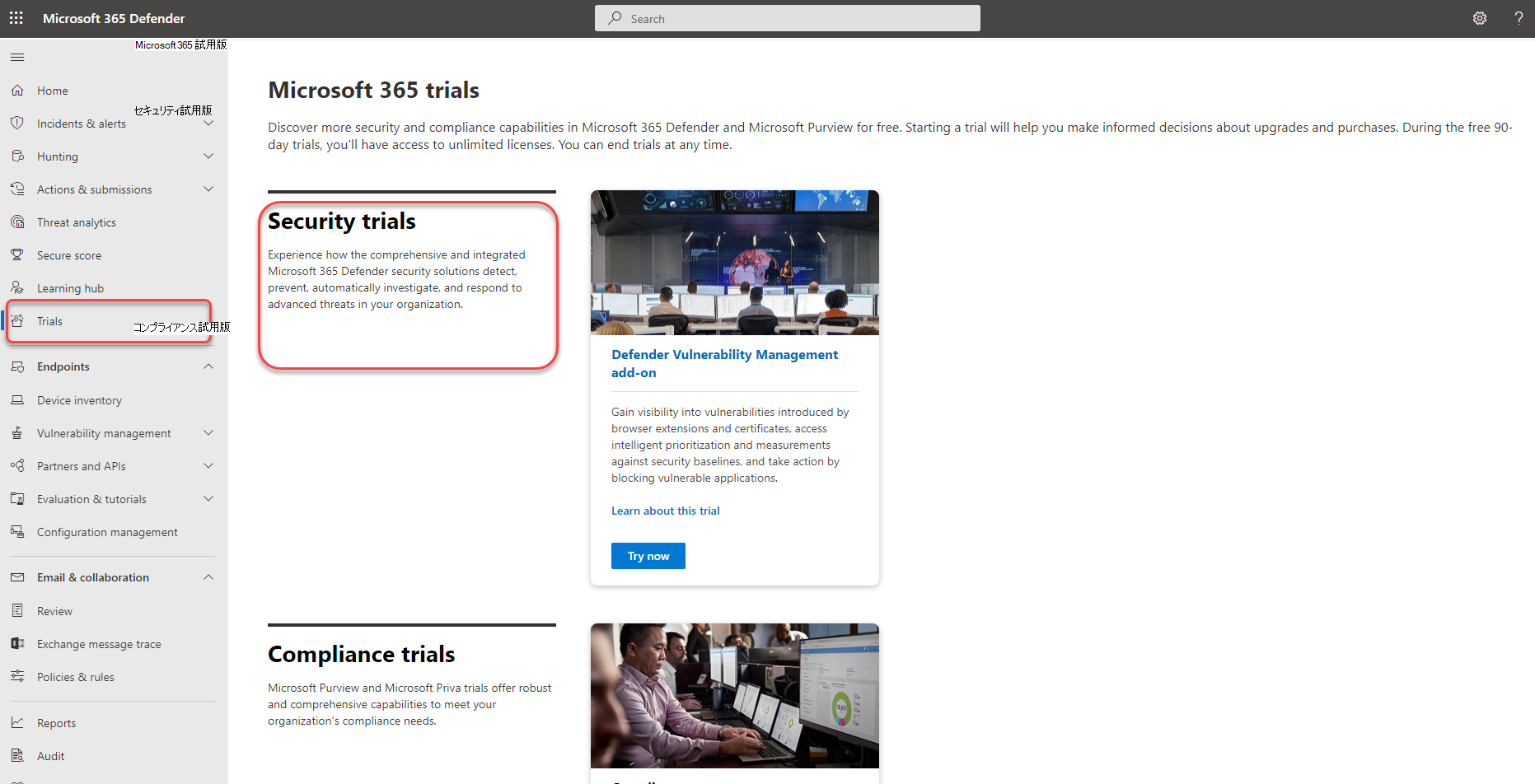Open Policies & rules
The image size is (1535, 784).
76,677
